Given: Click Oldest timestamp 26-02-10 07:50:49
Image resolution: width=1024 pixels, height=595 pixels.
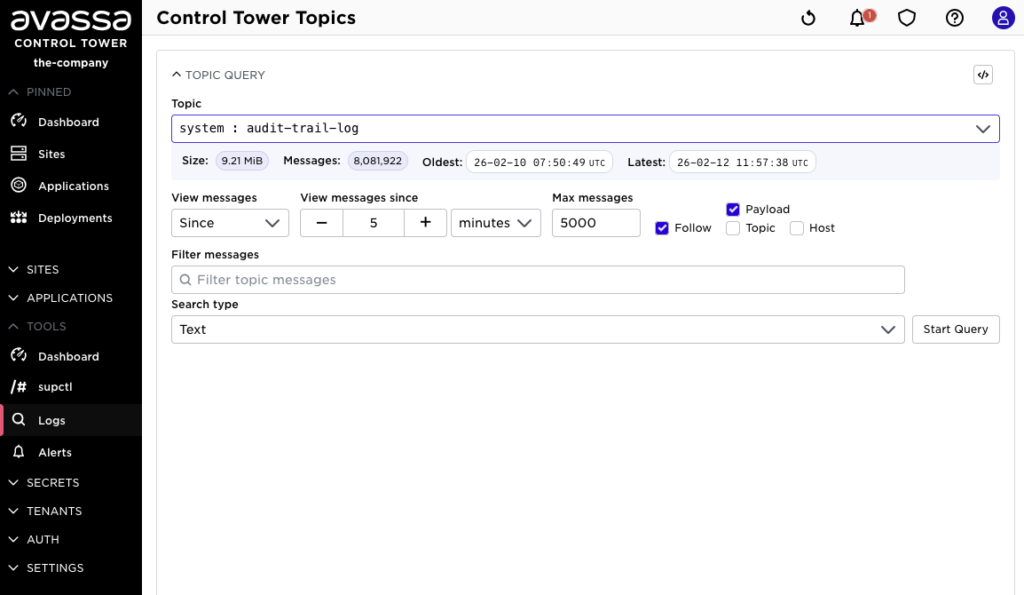Looking at the screenshot, I should click(539, 162).
